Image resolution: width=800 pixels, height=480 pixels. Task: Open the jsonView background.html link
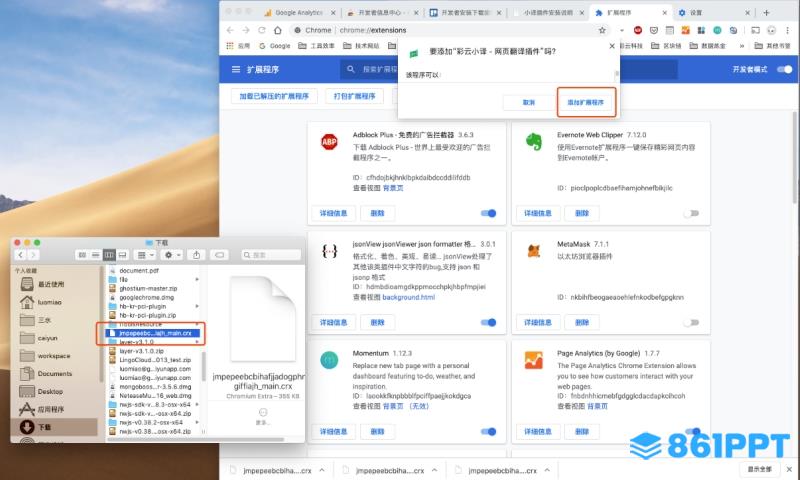pyautogui.click(x=409, y=297)
